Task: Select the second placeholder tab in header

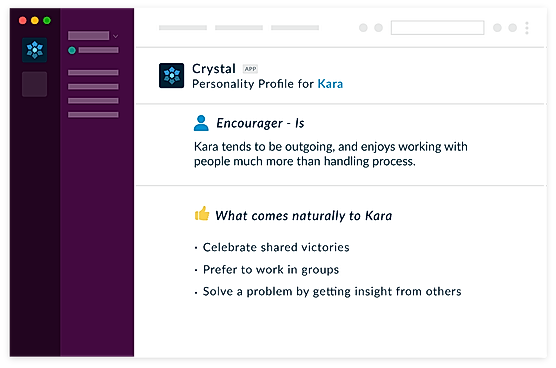Action: coord(239,28)
